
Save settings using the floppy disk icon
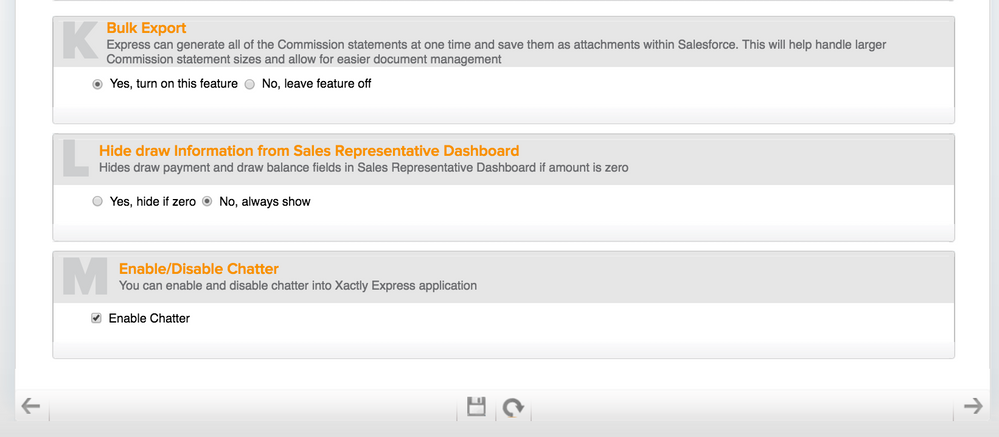pos(476,406)
